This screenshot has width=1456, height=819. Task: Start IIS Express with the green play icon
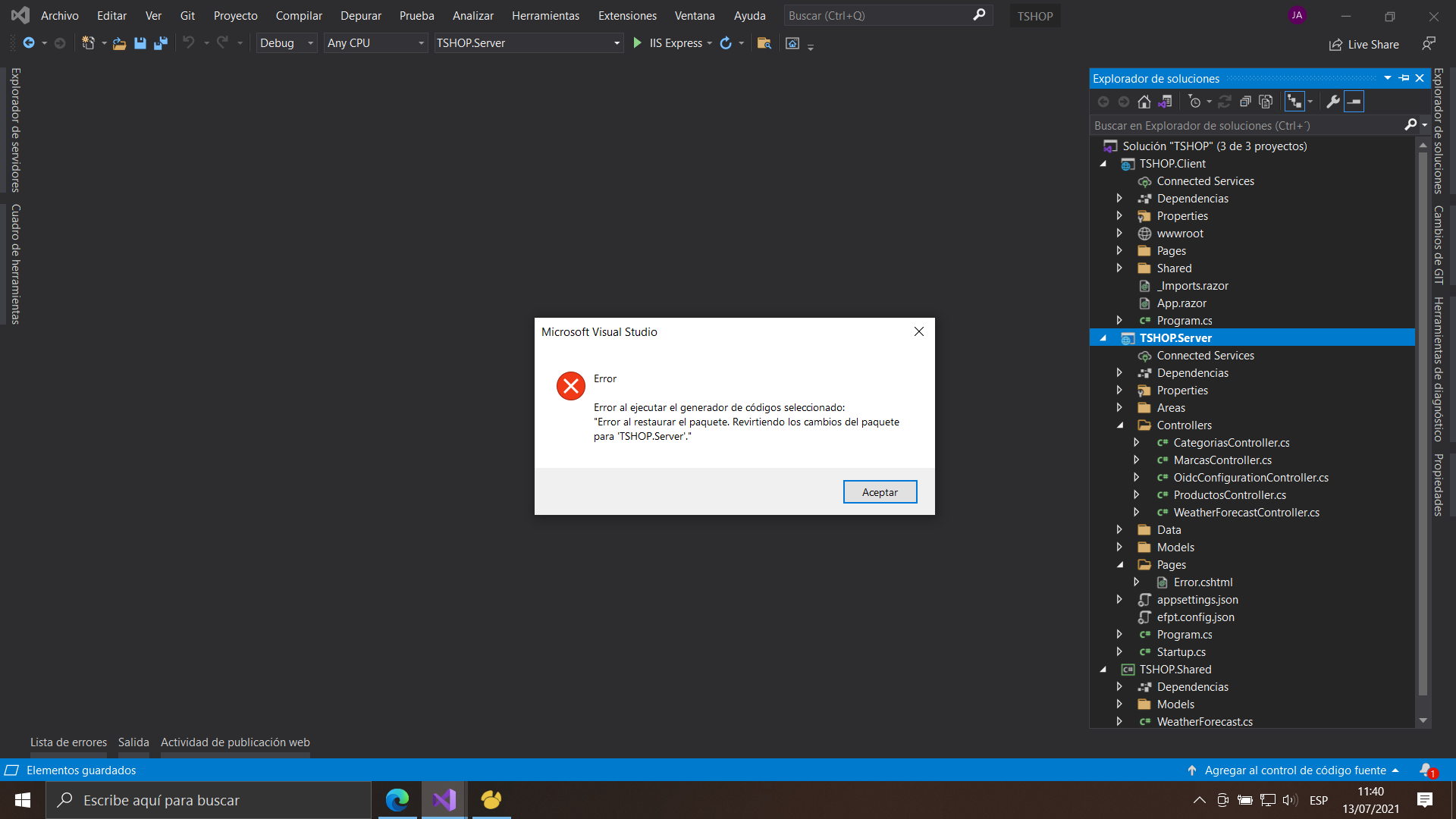point(637,43)
